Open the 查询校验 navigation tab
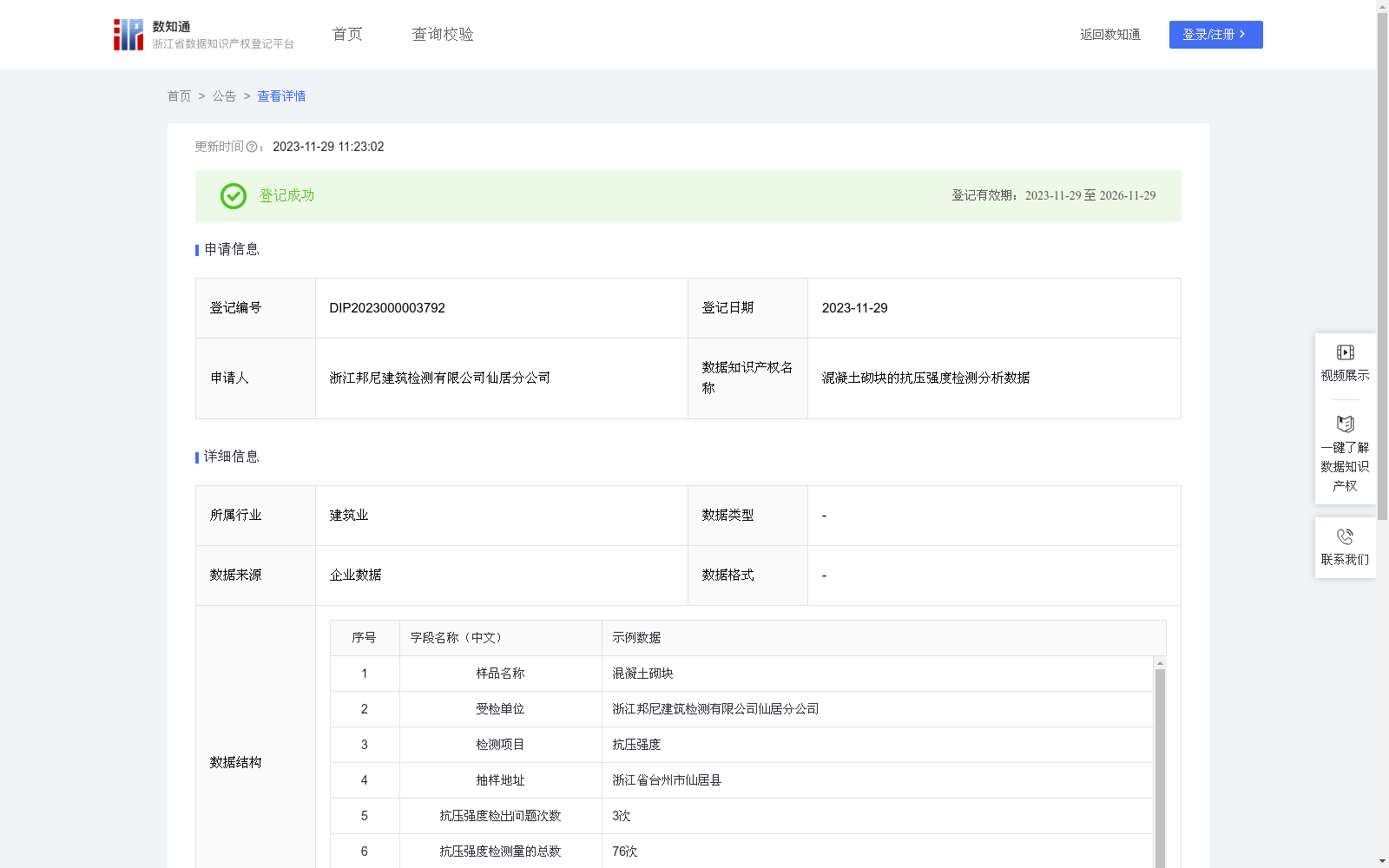The image size is (1389, 868). tap(443, 34)
